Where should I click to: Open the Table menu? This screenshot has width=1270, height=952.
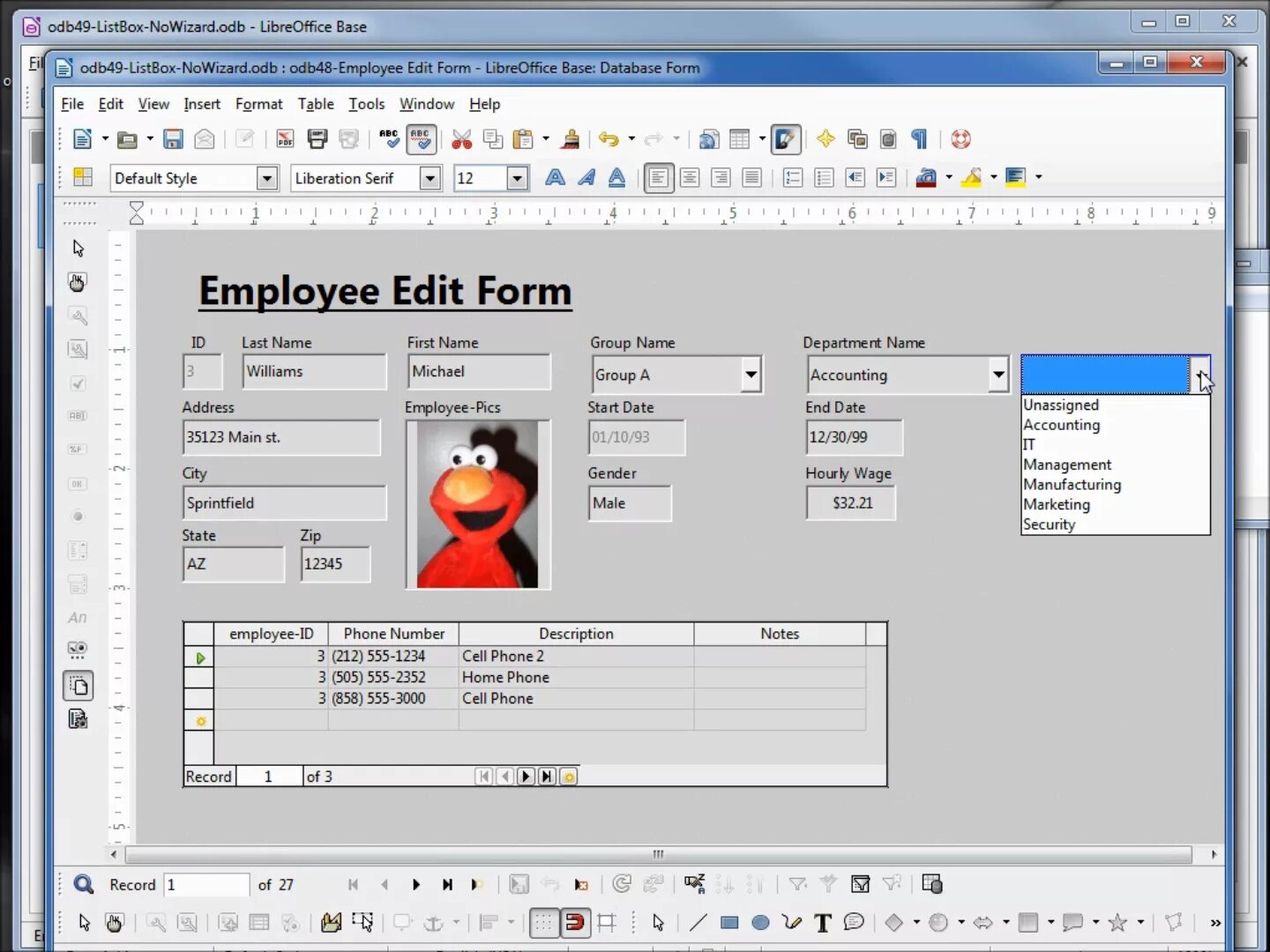(x=316, y=103)
